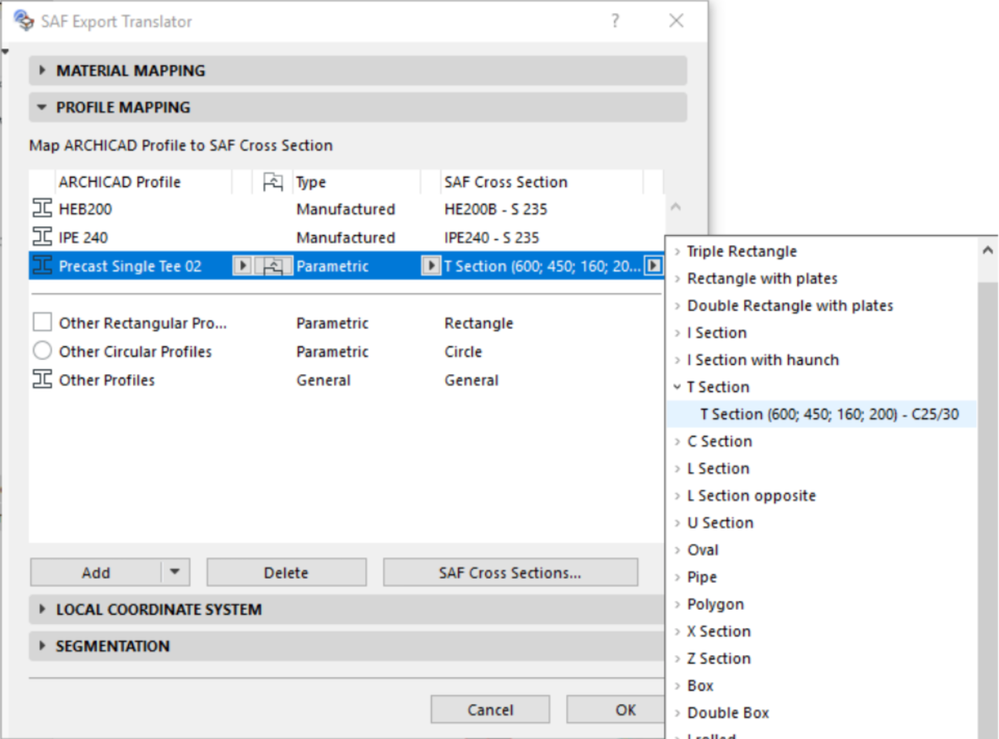Click the Rectangle cross section cell

tap(478, 323)
